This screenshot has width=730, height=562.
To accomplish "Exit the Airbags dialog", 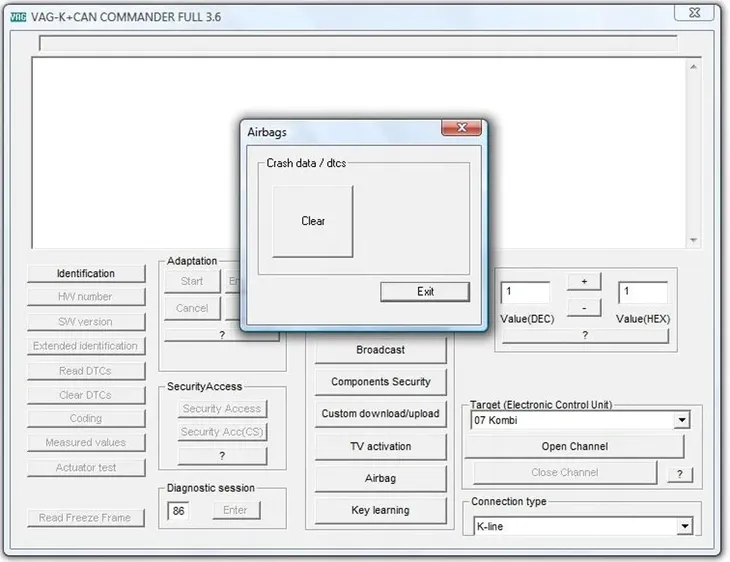I will [x=425, y=292].
